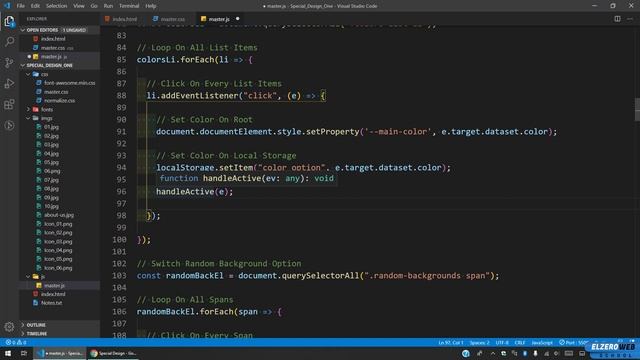Open the Search view icon
This screenshot has width=640, height=360.
[9, 41]
